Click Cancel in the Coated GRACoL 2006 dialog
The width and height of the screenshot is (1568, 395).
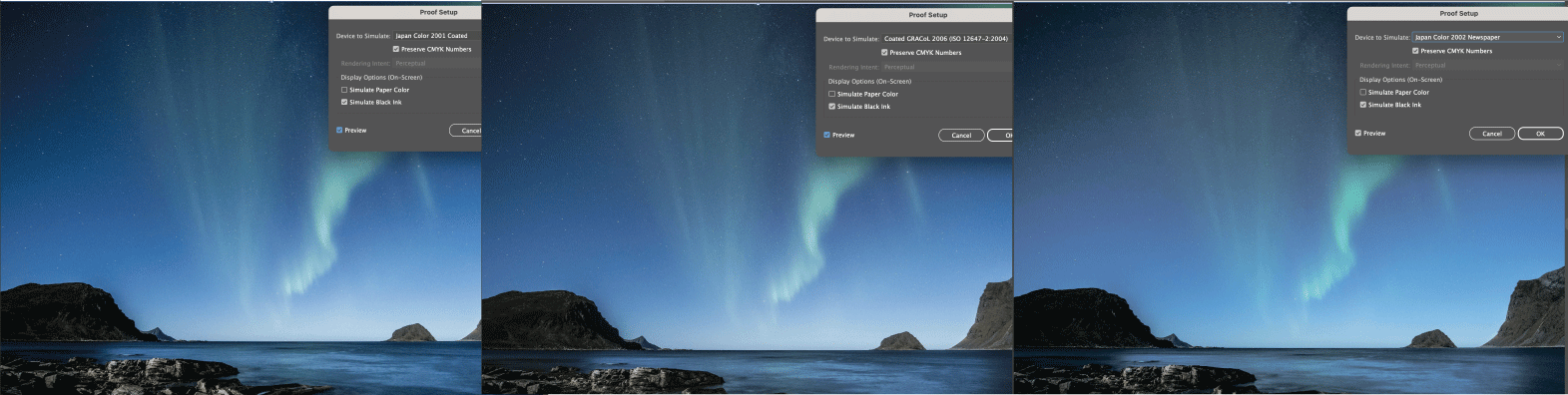click(x=961, y=136)
